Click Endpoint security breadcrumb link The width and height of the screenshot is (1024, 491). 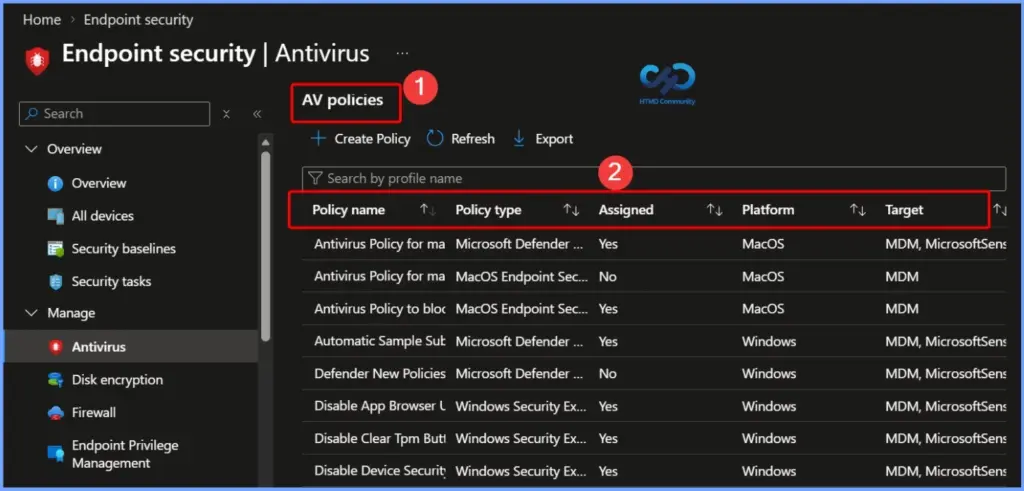[x=138, y=20]
